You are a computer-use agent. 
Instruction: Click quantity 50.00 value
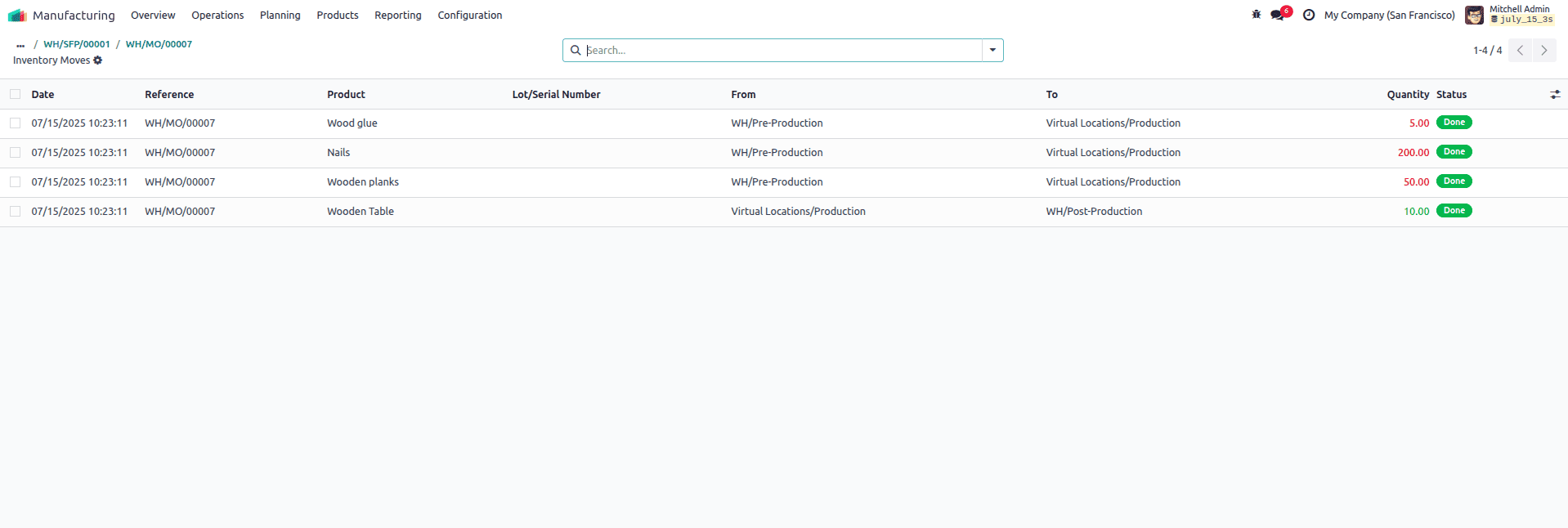tap(1416, 182)
